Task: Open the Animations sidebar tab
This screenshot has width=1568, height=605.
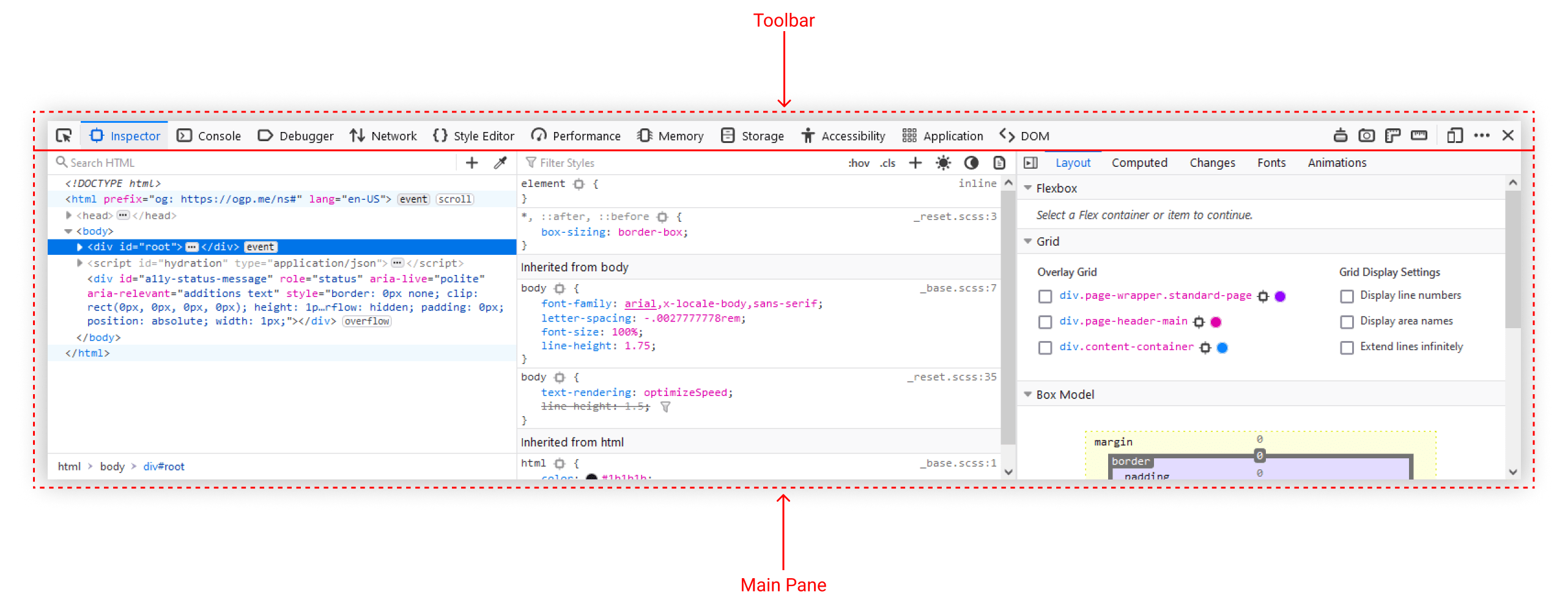Action: 1337,163
